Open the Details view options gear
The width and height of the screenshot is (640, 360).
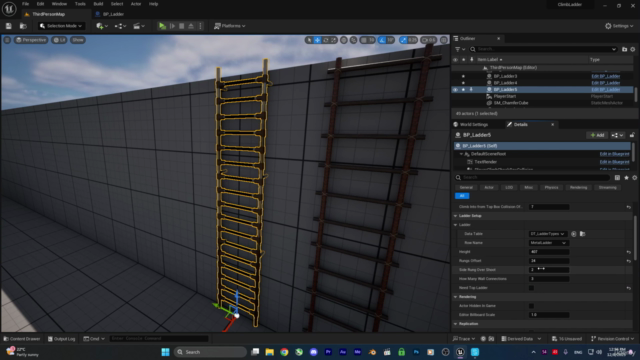pyautogui.click(x=635, y=178)
